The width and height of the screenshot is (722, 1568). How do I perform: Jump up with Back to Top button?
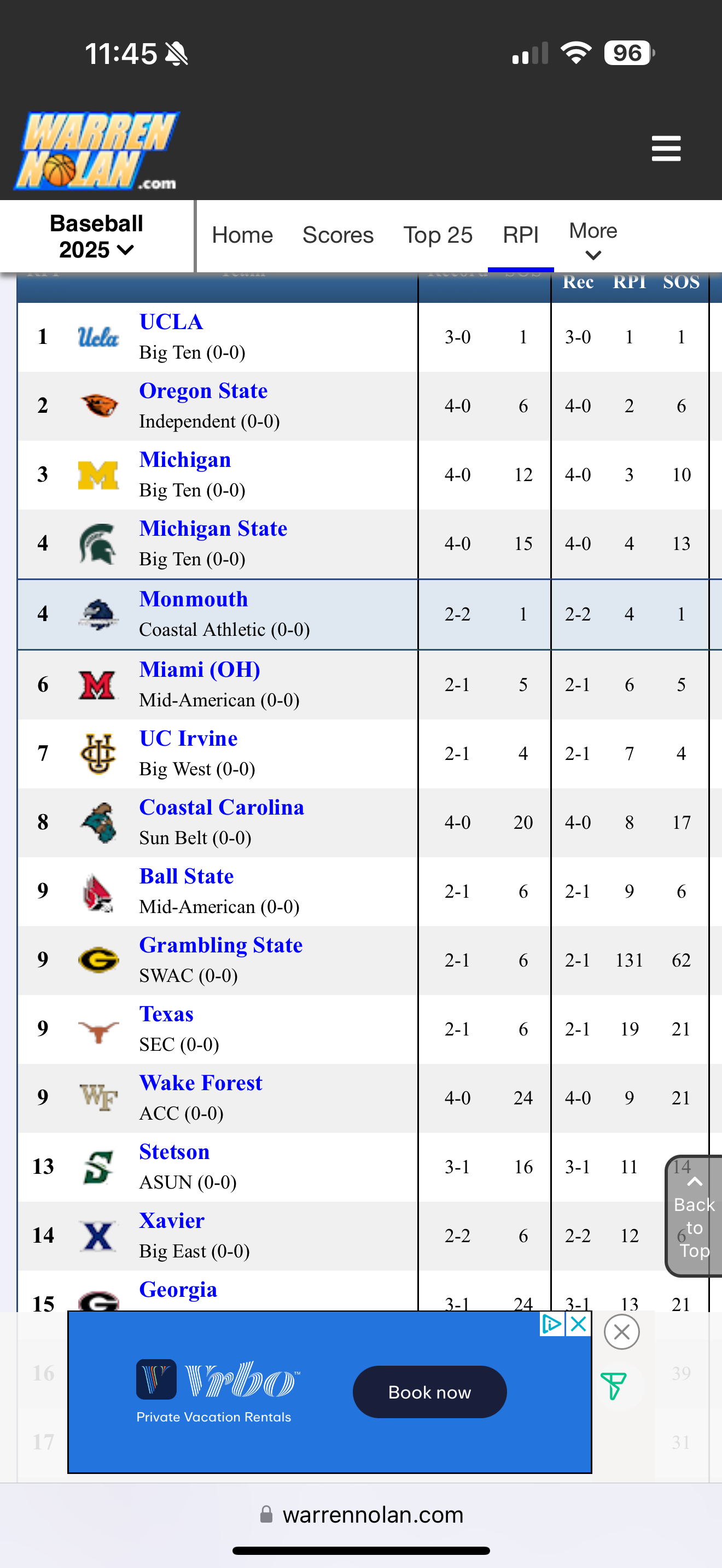[694, 1215]
